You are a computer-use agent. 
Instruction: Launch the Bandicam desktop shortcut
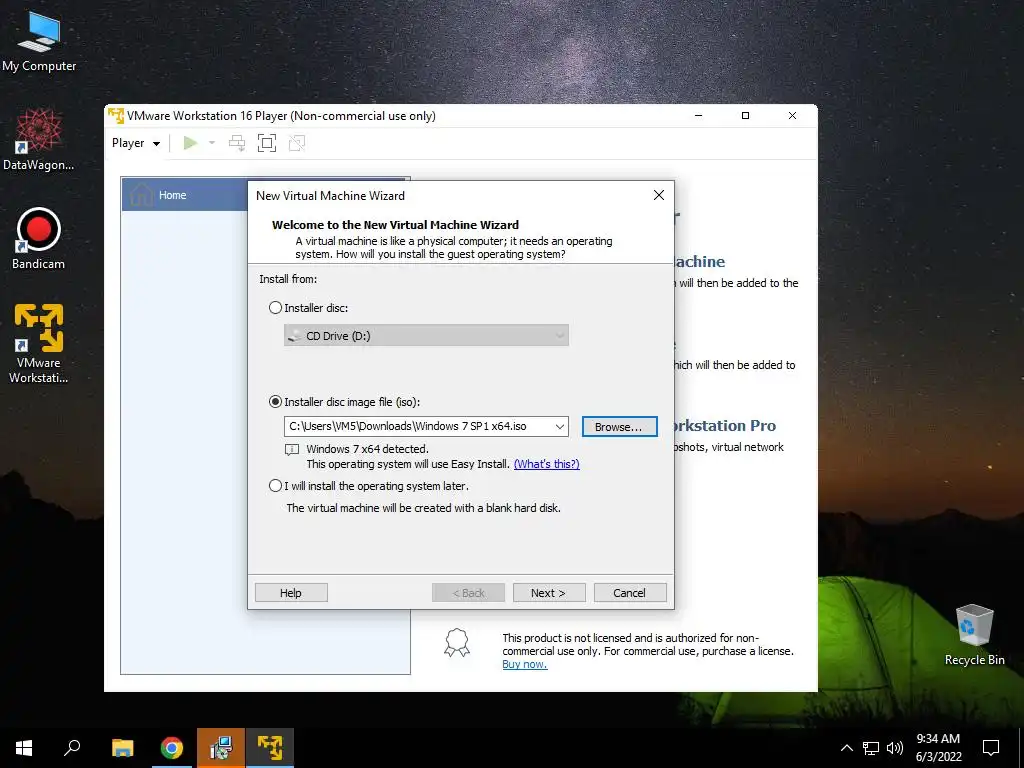tap(39, 239)
